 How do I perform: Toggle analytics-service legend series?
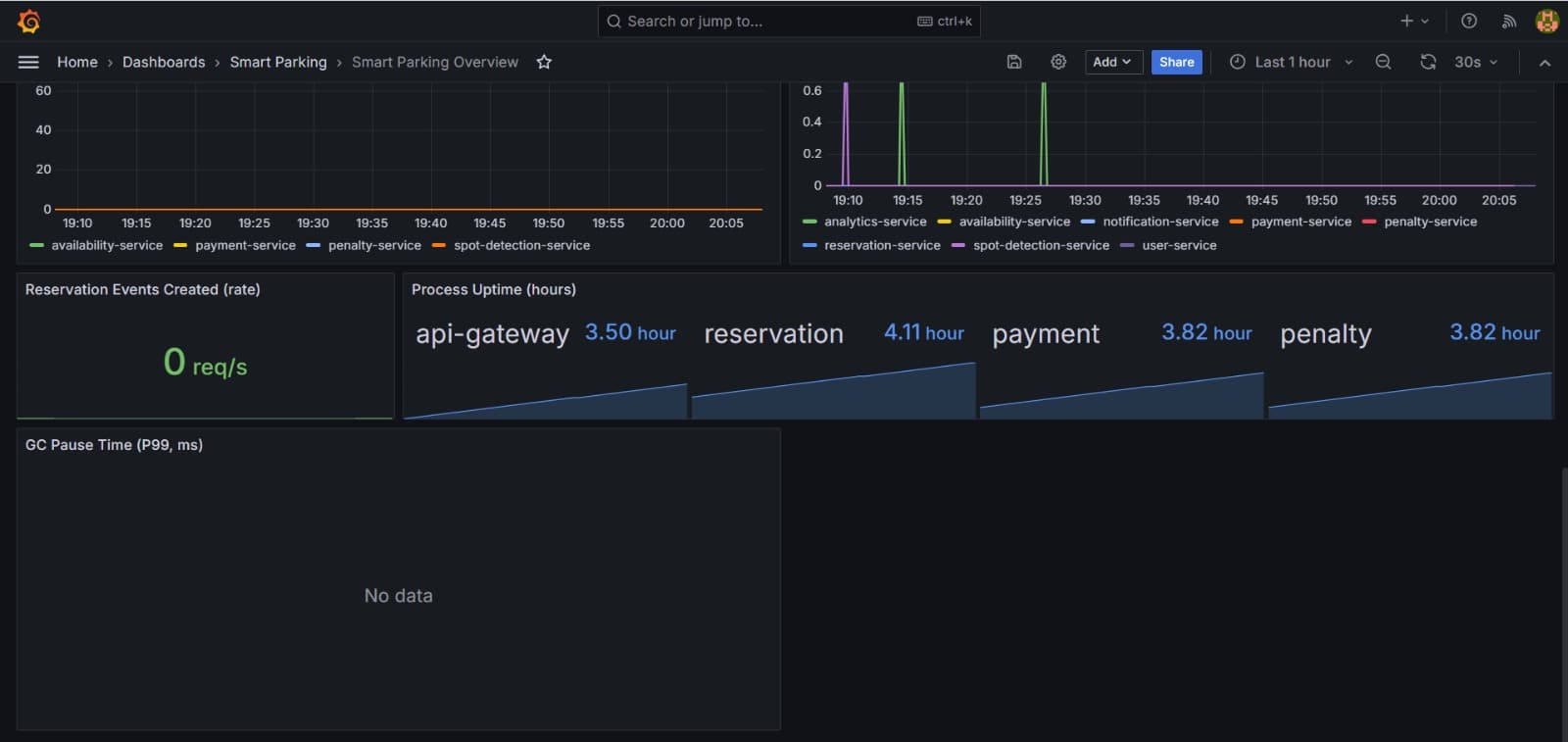(x=874, y=222)
